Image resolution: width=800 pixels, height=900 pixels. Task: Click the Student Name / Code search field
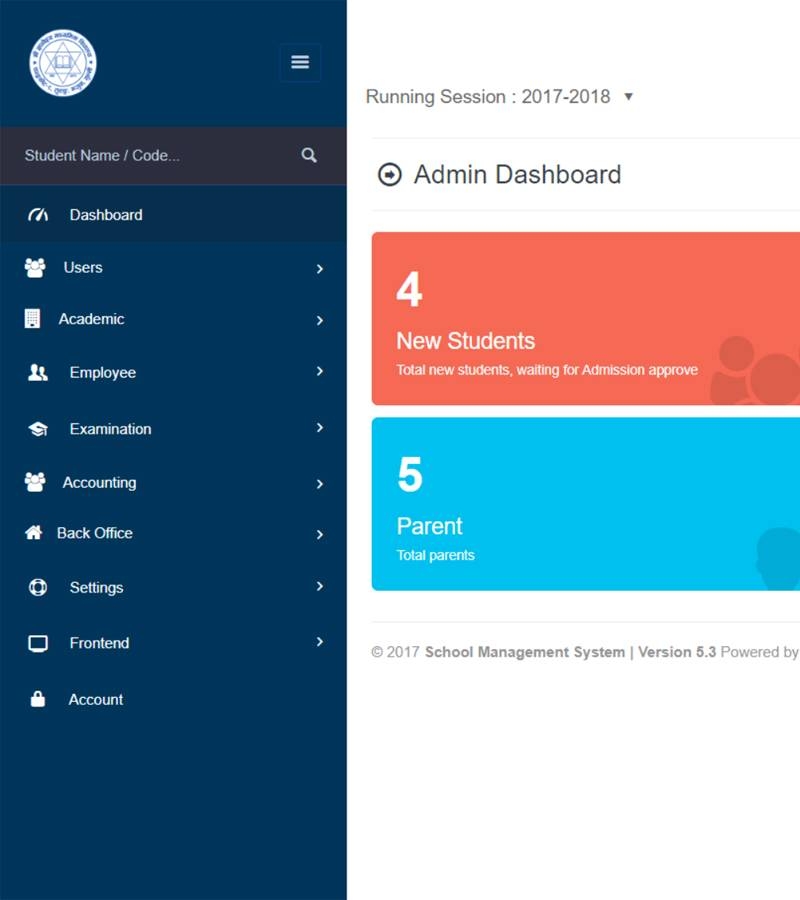coord(150,155)
